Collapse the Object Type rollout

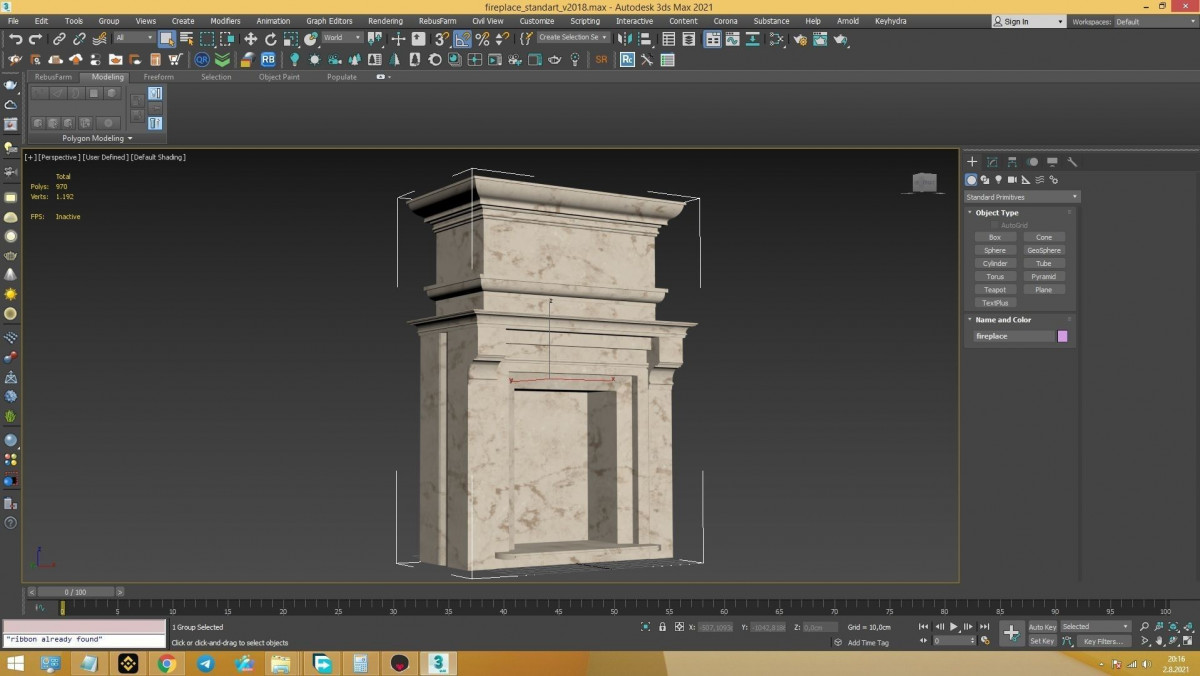point(996,213)
